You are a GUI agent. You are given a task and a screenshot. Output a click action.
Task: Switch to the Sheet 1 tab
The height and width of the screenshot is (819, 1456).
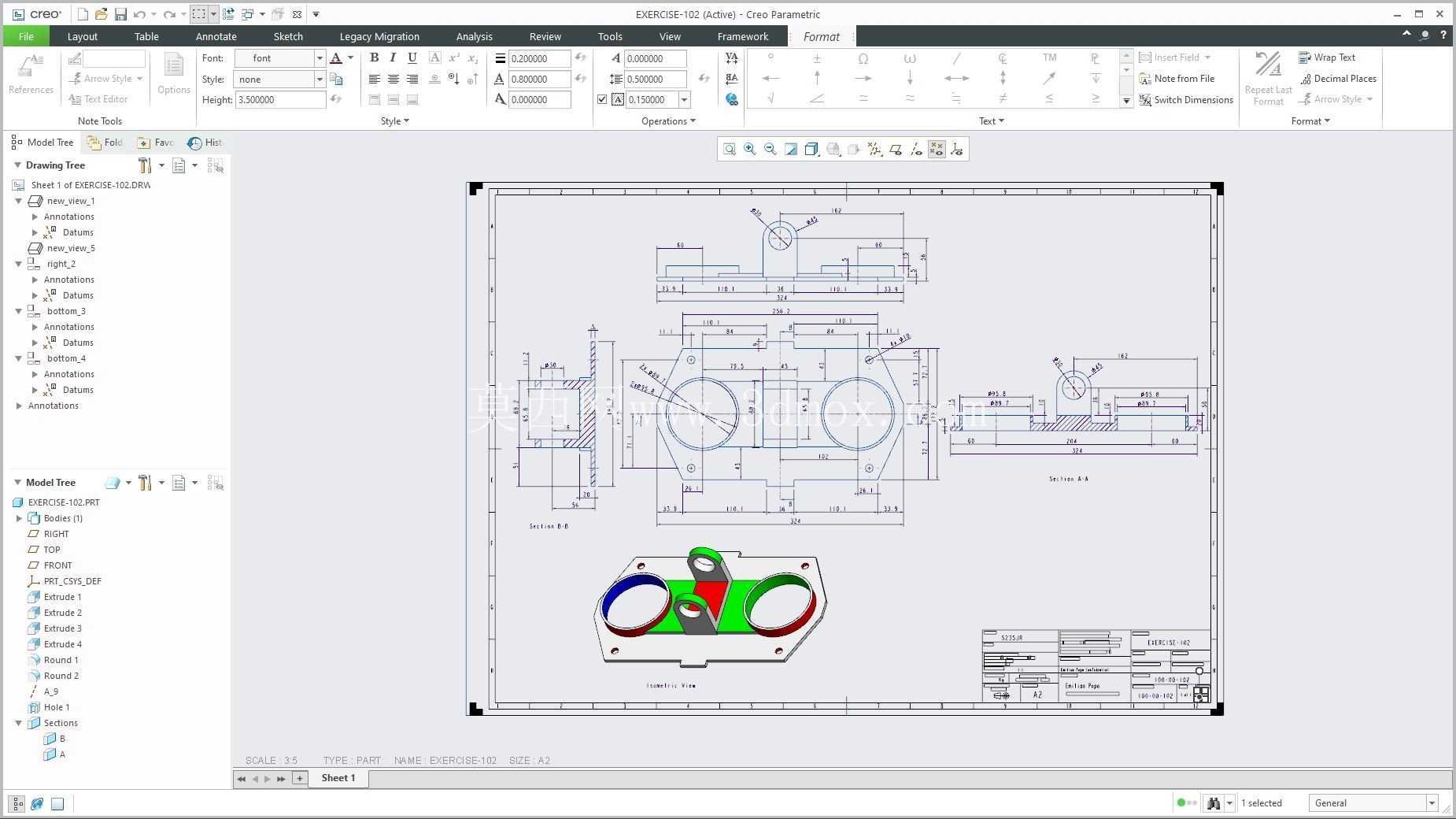[x=338, y=778]
